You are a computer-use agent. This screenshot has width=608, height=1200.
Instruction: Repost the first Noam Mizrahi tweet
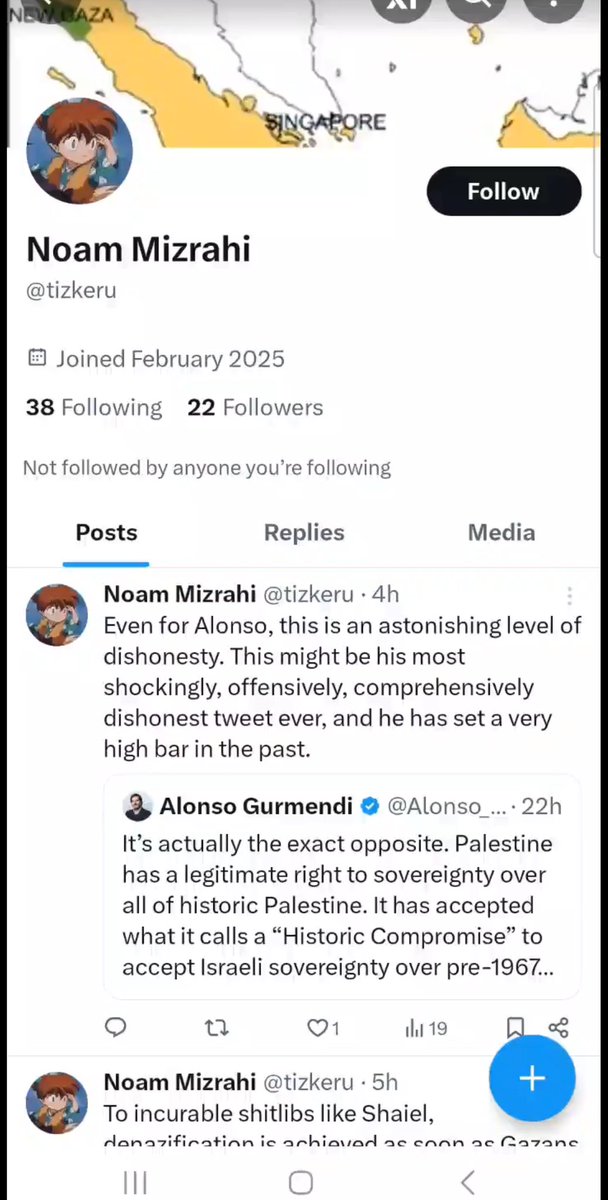[x=216, y=1027]
